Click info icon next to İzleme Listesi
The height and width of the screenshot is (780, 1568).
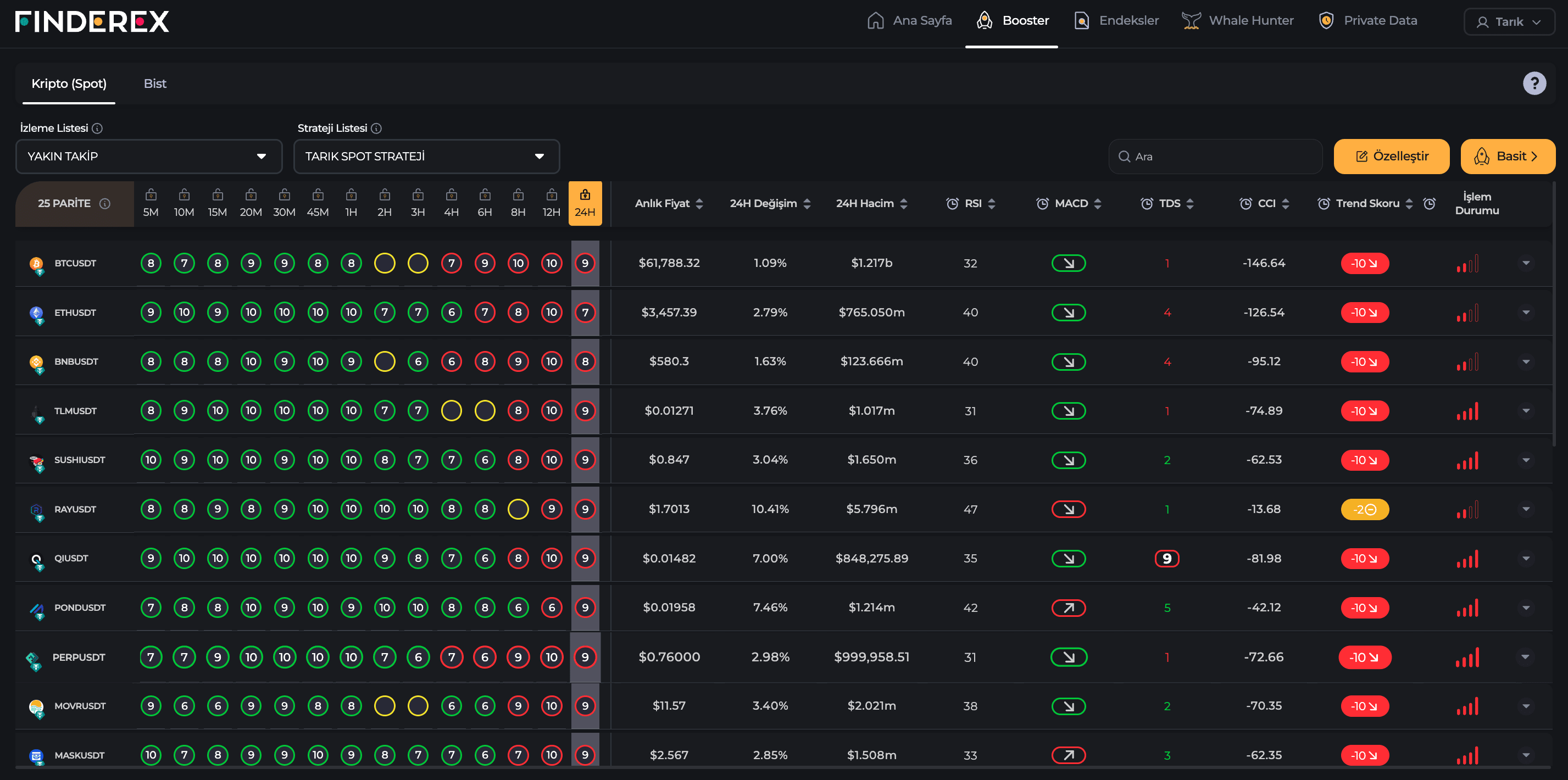pos(97,129)
